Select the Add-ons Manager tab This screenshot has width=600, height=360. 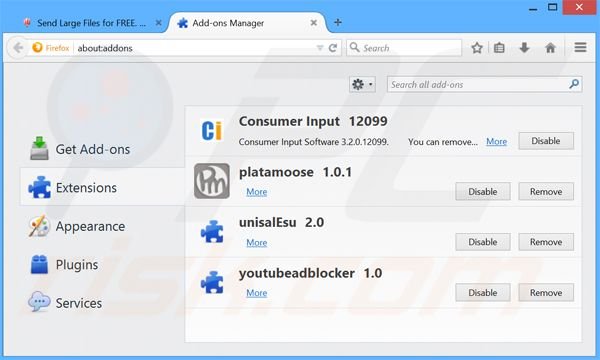pyautogui.click(x=248, y=23)
